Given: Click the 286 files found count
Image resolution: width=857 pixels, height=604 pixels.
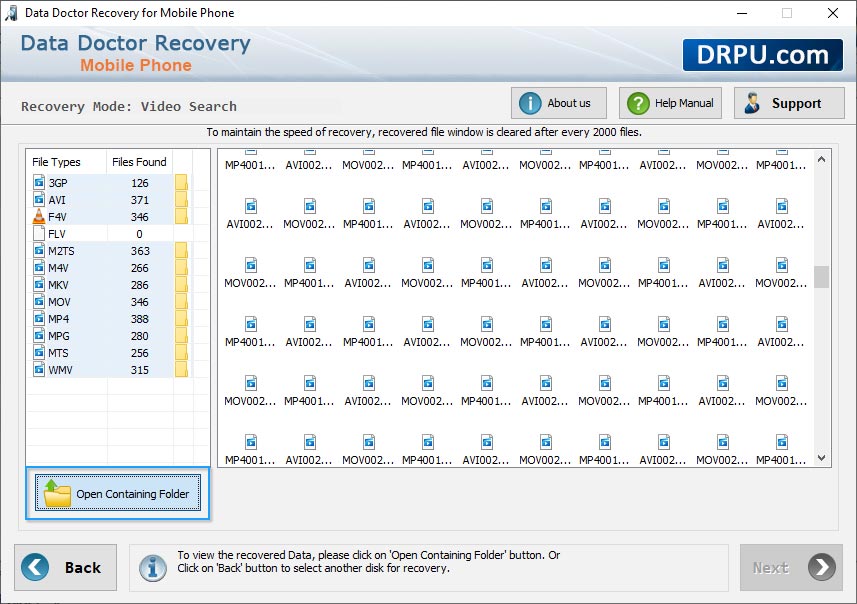Looking at the screenshot, I should (139, 285).
